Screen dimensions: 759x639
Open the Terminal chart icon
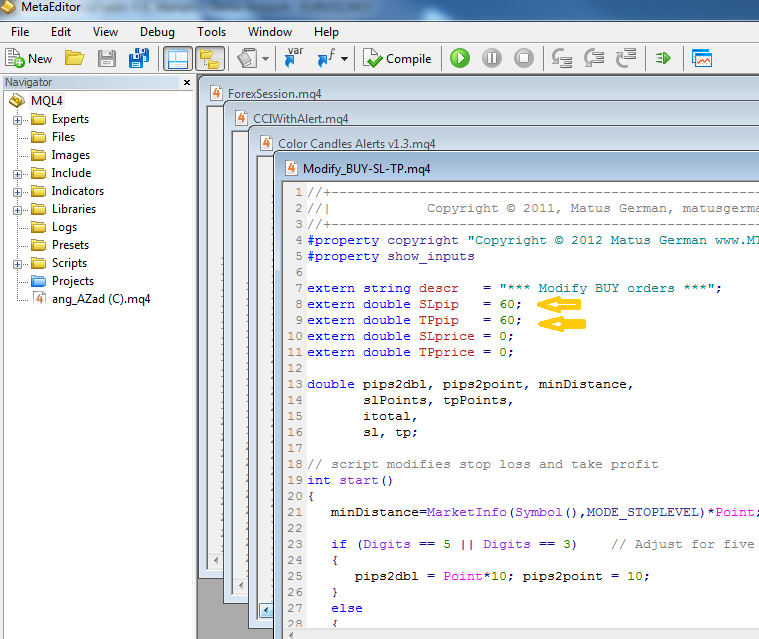(x=702, y=59)
